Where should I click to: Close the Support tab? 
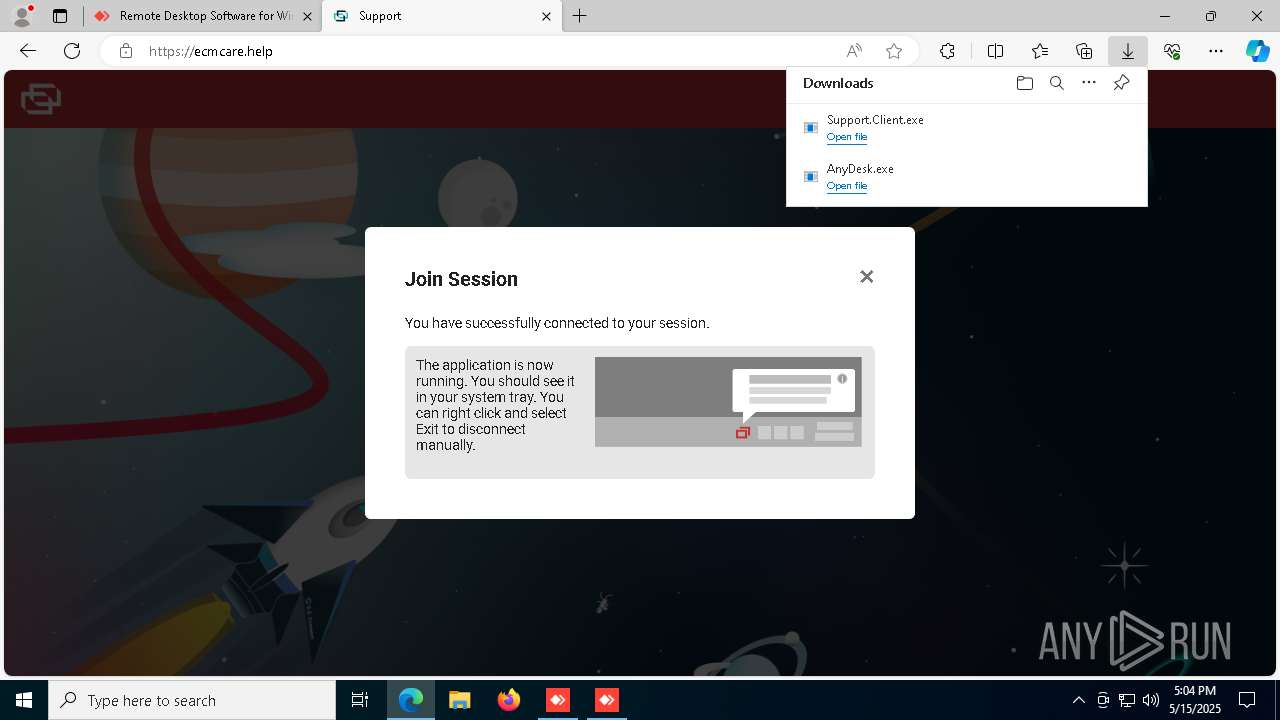pos(546,16)
